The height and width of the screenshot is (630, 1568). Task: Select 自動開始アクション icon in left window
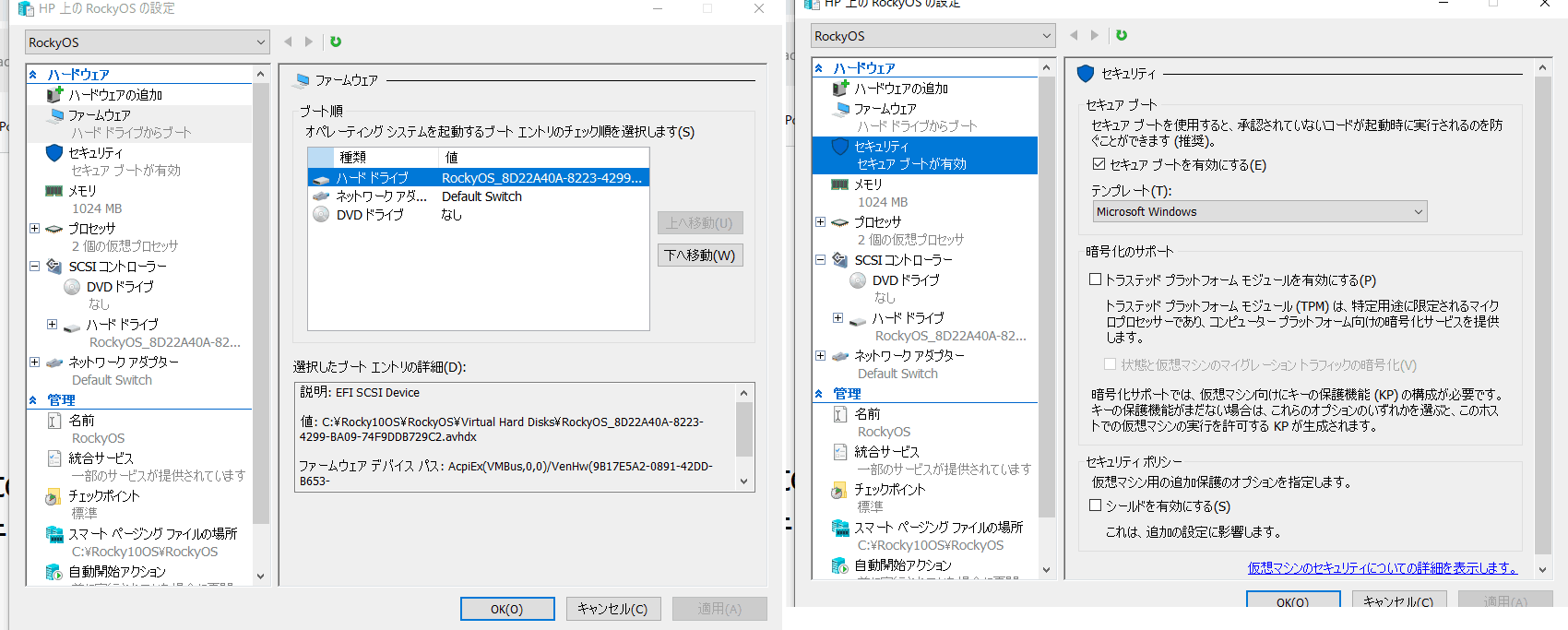pyautogui.click(x=54, y=572)
